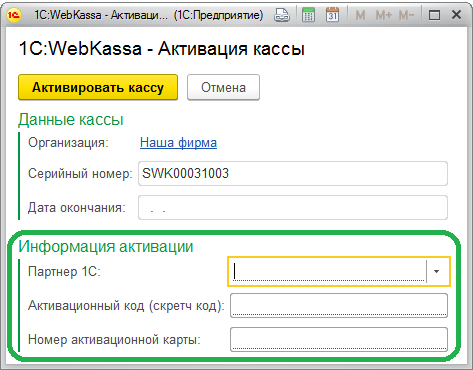
Task: Click the form title 1С:WebKassa - Активация кассы
Action: (x=162, y=49)
